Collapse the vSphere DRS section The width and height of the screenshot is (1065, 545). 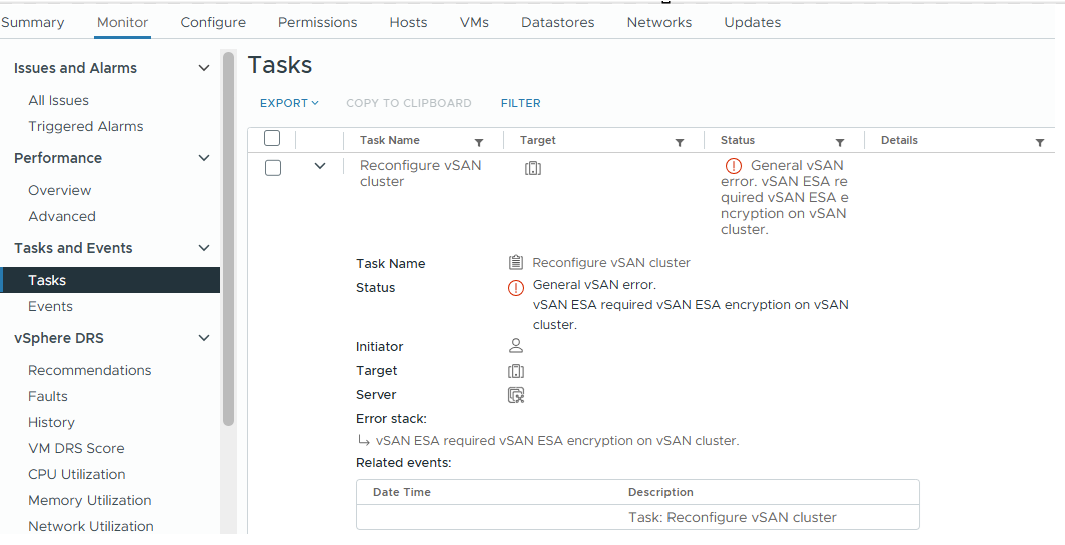[x=204, y=338]
